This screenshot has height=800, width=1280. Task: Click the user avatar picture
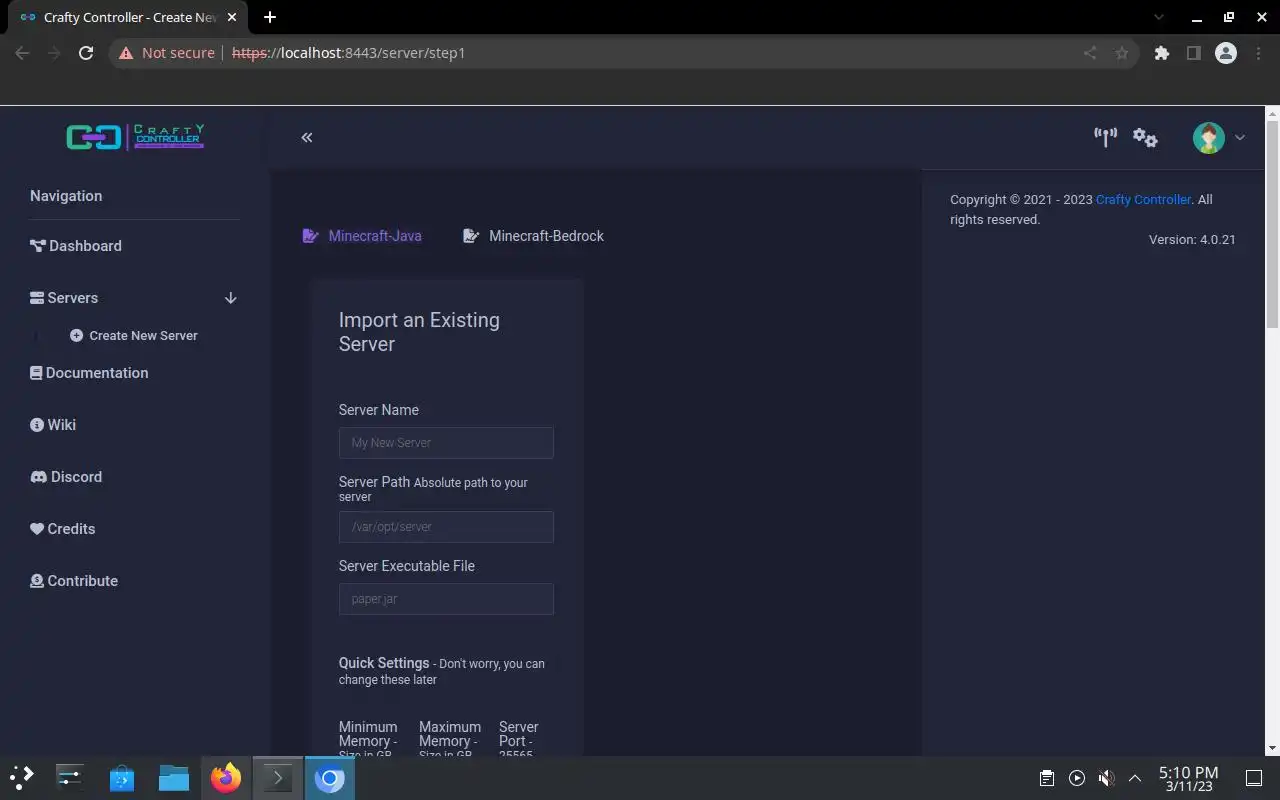click(1208, 137)
